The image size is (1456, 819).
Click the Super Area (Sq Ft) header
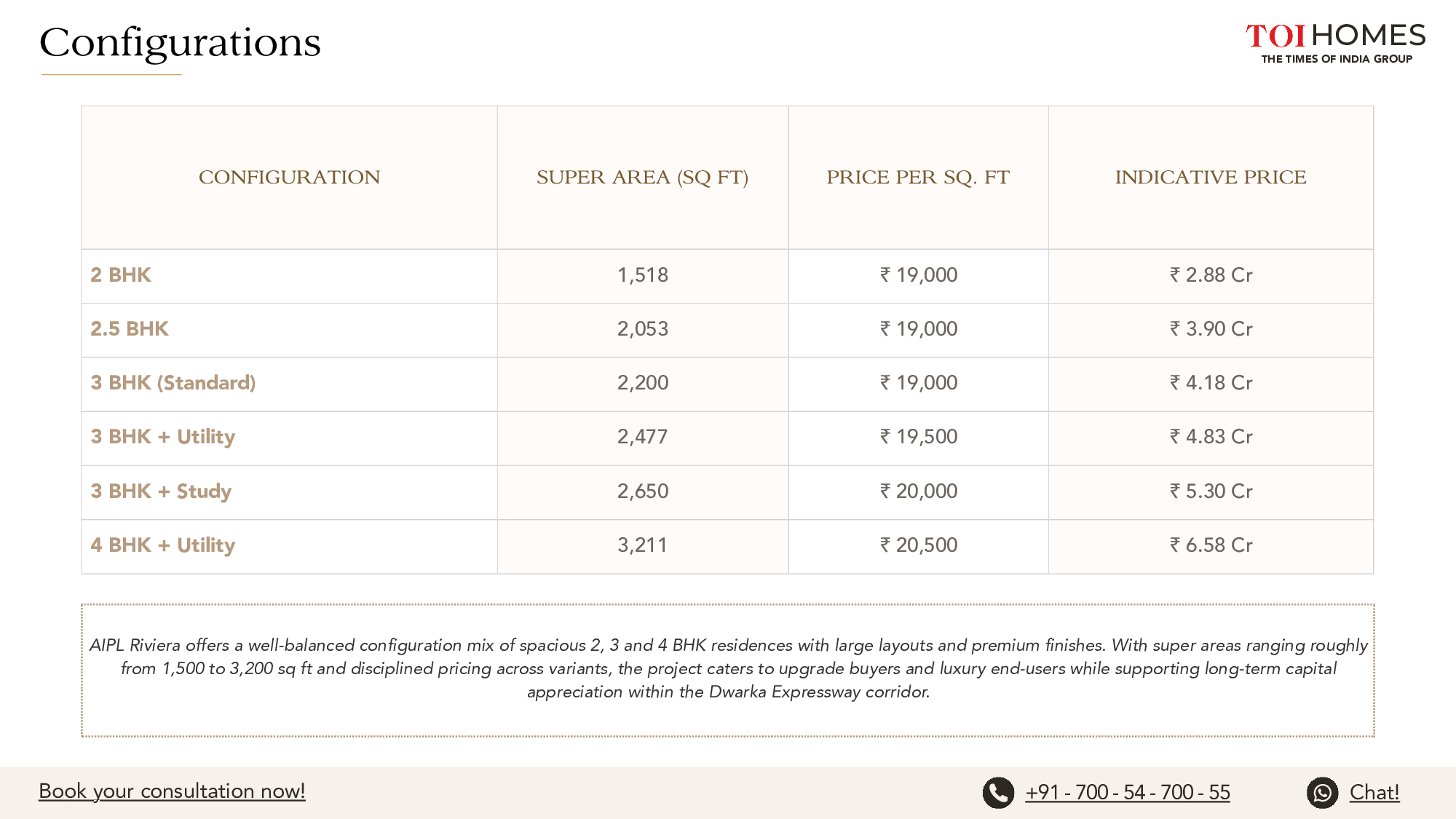click(x=642, y=178)
